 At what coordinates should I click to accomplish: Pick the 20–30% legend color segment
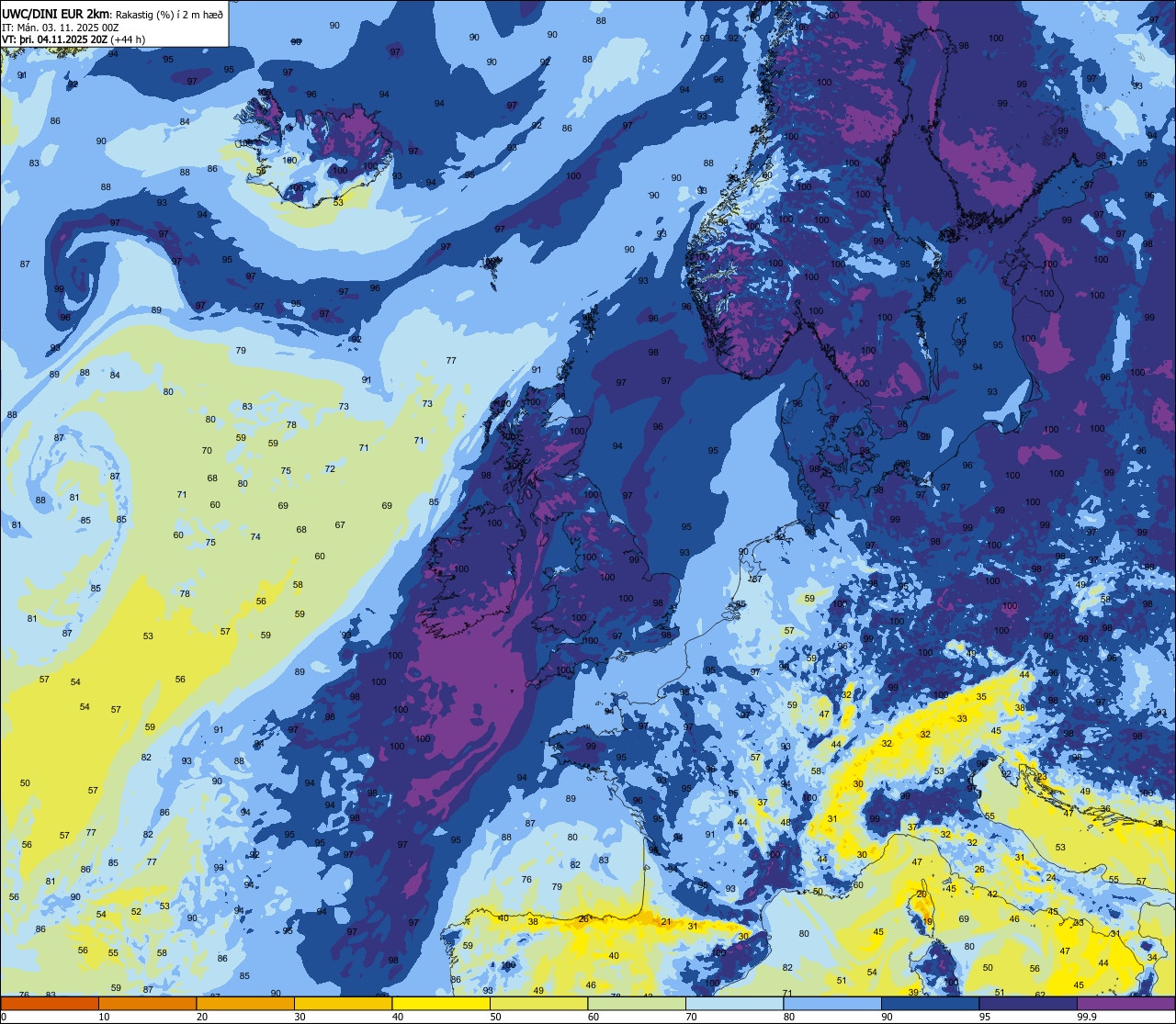point(245,1003)
